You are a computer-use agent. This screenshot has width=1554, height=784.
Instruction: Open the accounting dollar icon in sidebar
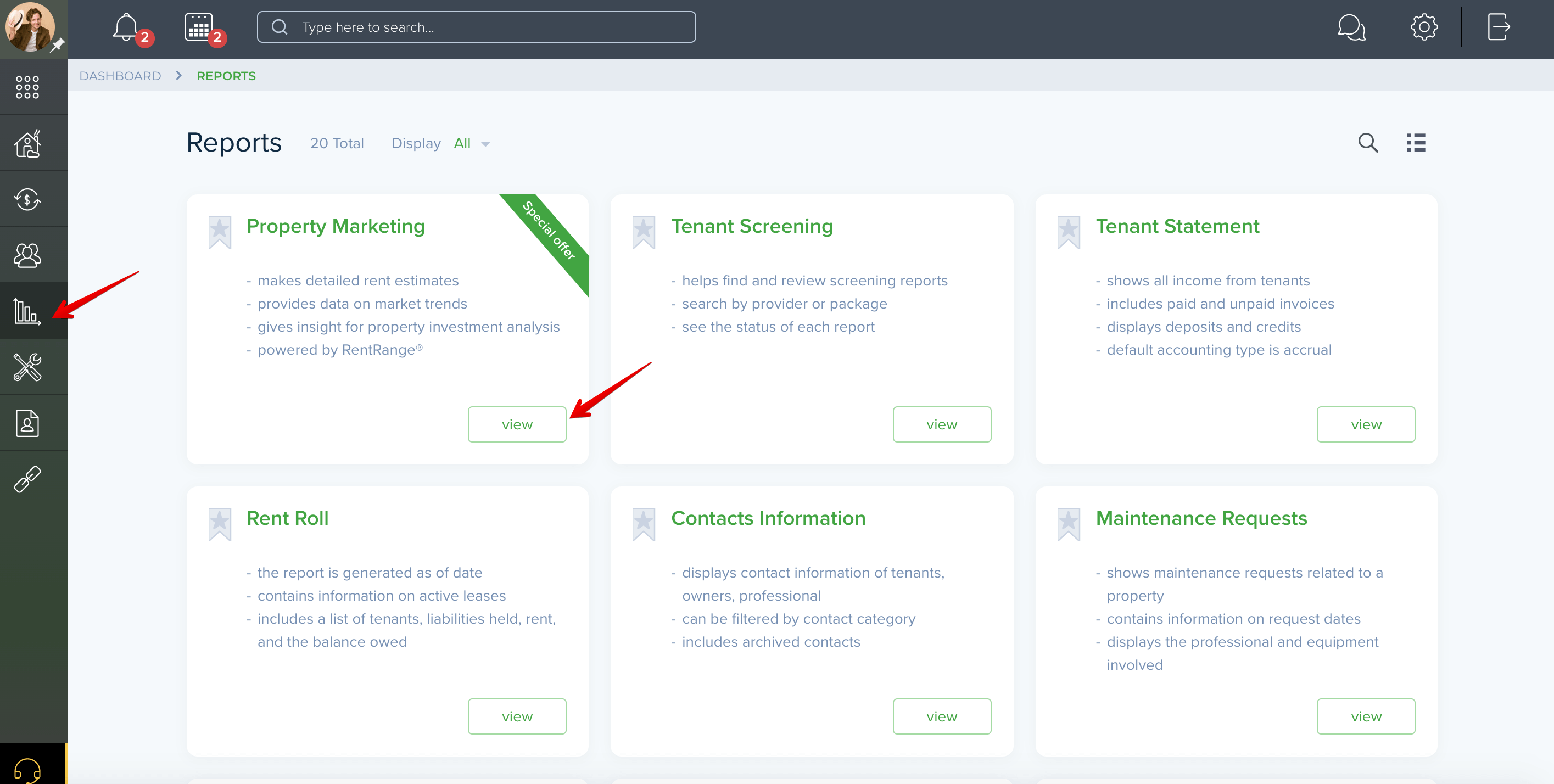point(28,200)
